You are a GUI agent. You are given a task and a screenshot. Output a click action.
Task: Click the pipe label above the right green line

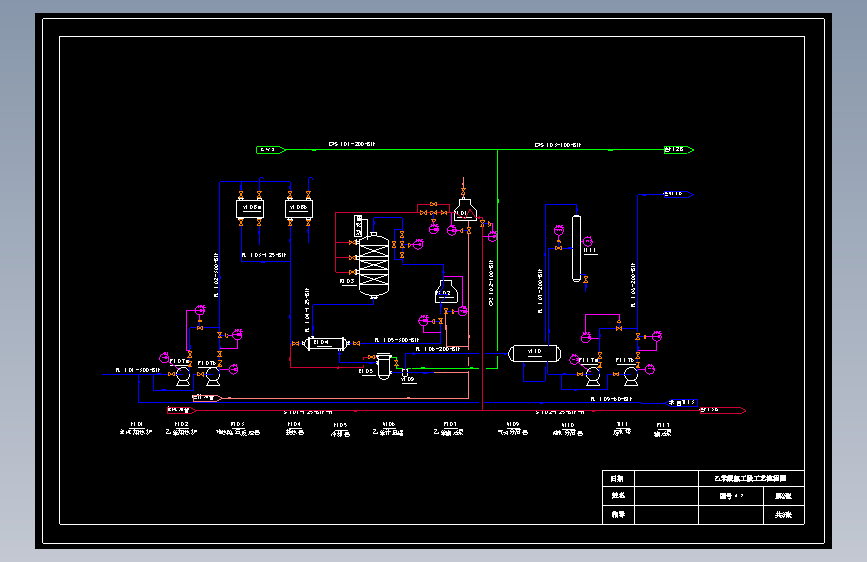point(558,145)
